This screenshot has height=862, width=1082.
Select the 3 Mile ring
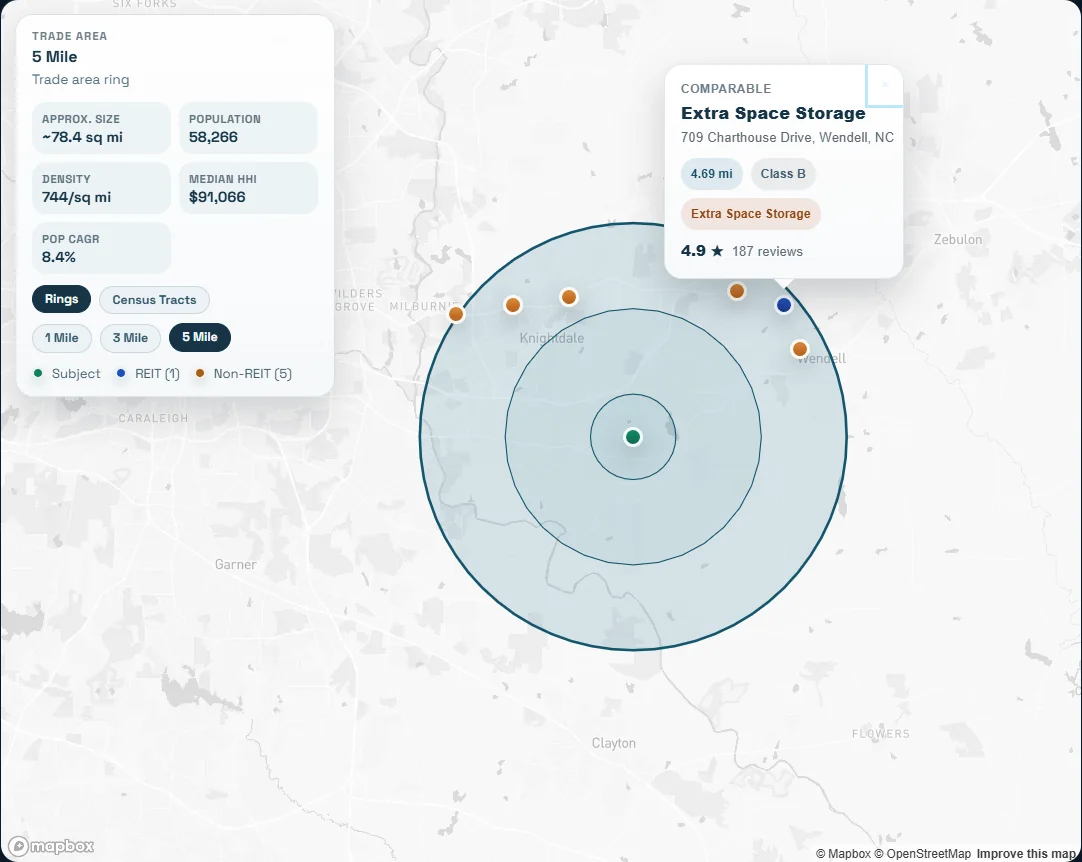(x=130, y=337)
